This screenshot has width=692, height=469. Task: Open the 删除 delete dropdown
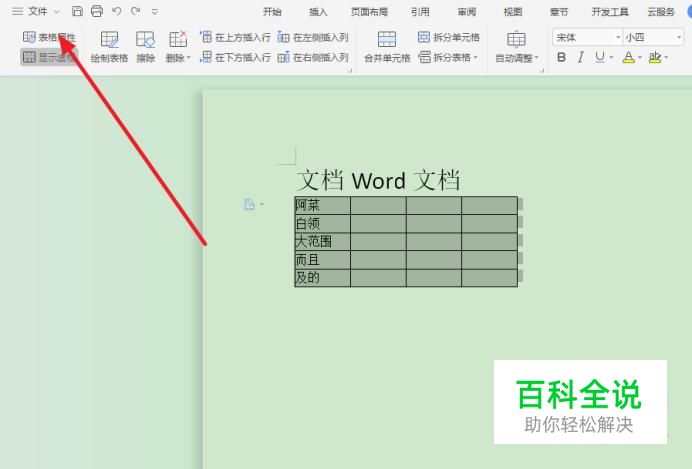(178, 47)
